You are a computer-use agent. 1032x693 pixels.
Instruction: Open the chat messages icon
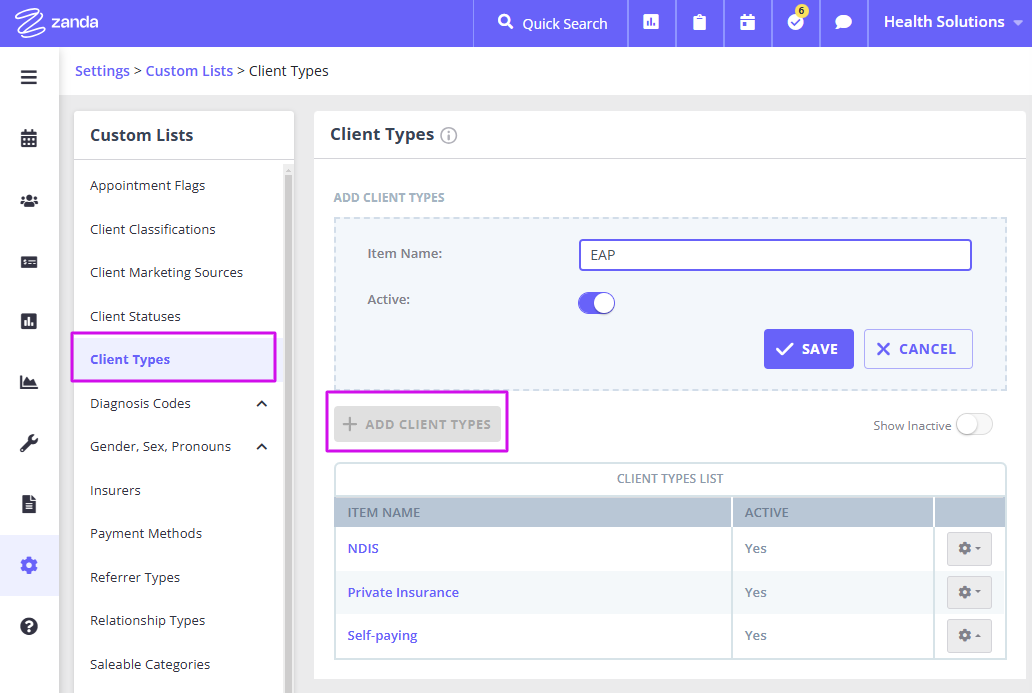click(x=843, y=22)
